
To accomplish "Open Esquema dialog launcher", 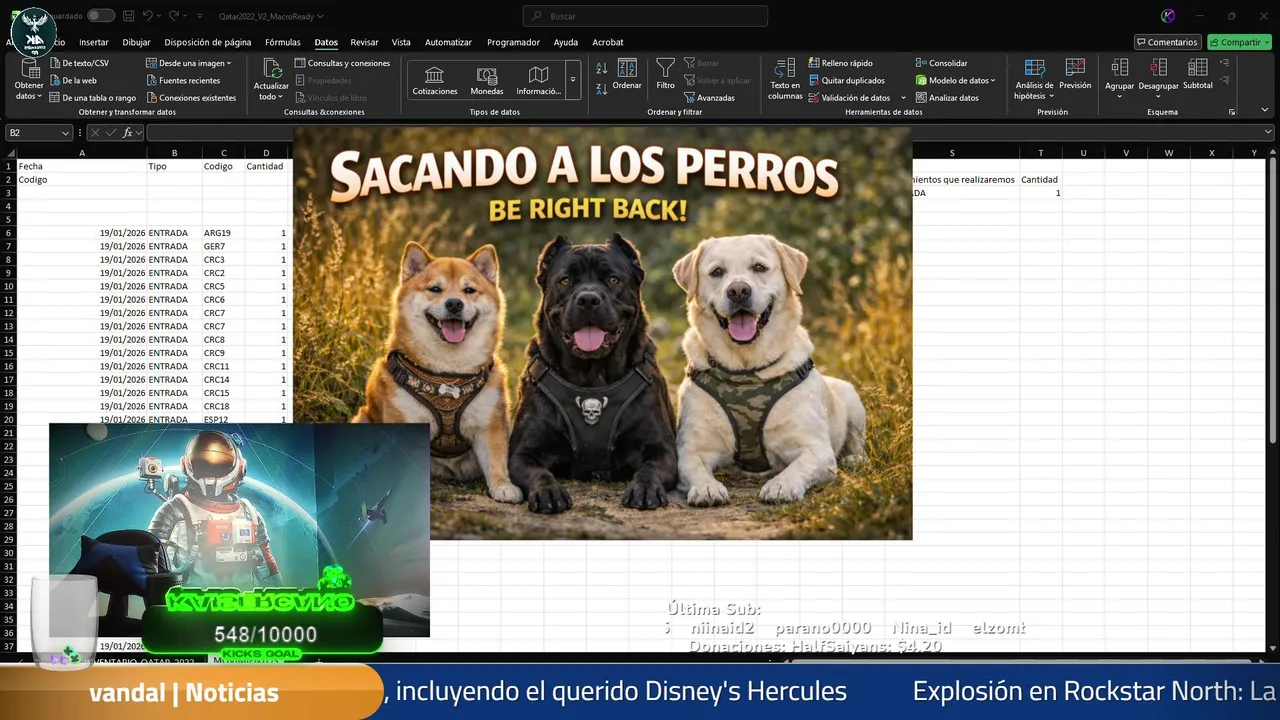I will [x=1231, y=112].
